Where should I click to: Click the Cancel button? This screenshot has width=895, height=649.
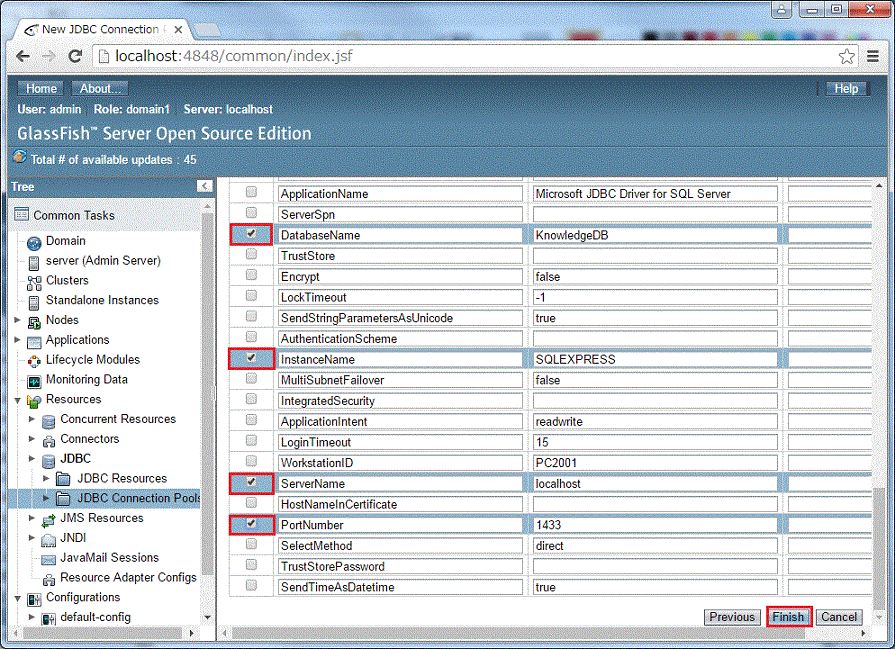839,617
